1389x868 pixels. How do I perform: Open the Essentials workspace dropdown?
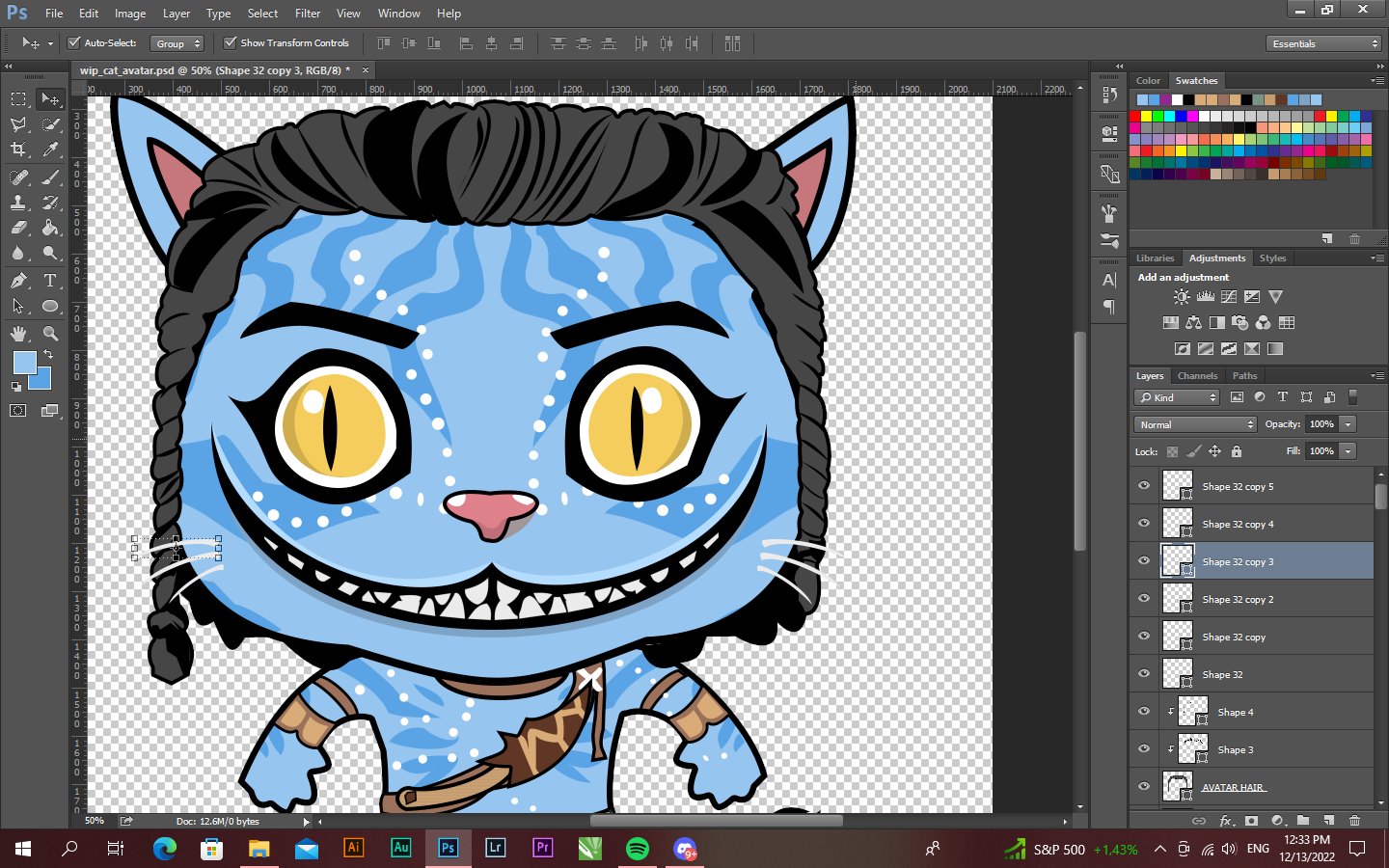[1323, 43]
